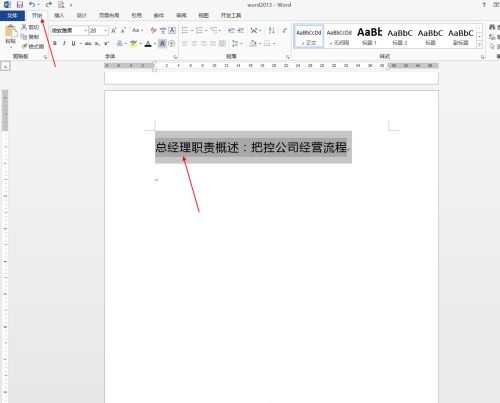
Task: Apply the No Spacing style
Action: [x=339, y=37]
